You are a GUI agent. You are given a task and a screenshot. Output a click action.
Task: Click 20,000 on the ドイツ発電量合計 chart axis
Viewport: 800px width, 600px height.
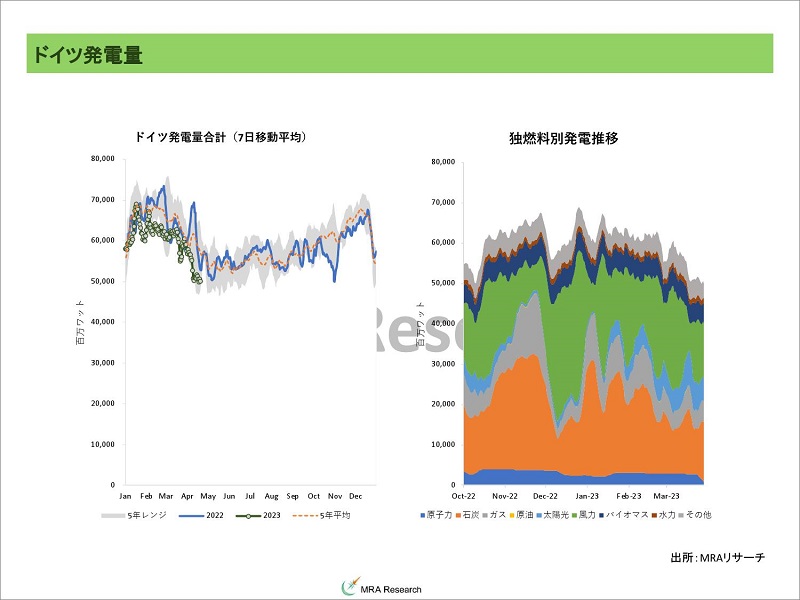(103, 403)
